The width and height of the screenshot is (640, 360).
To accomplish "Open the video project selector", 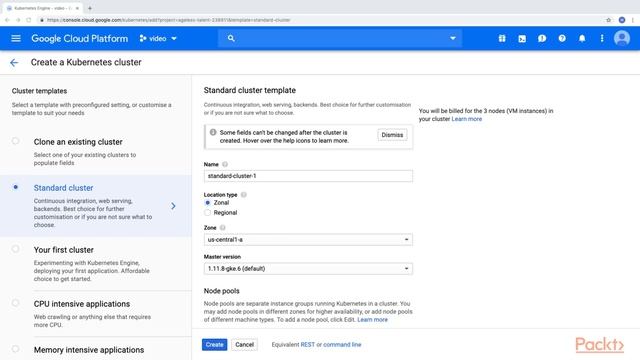I will coord(158,38).
